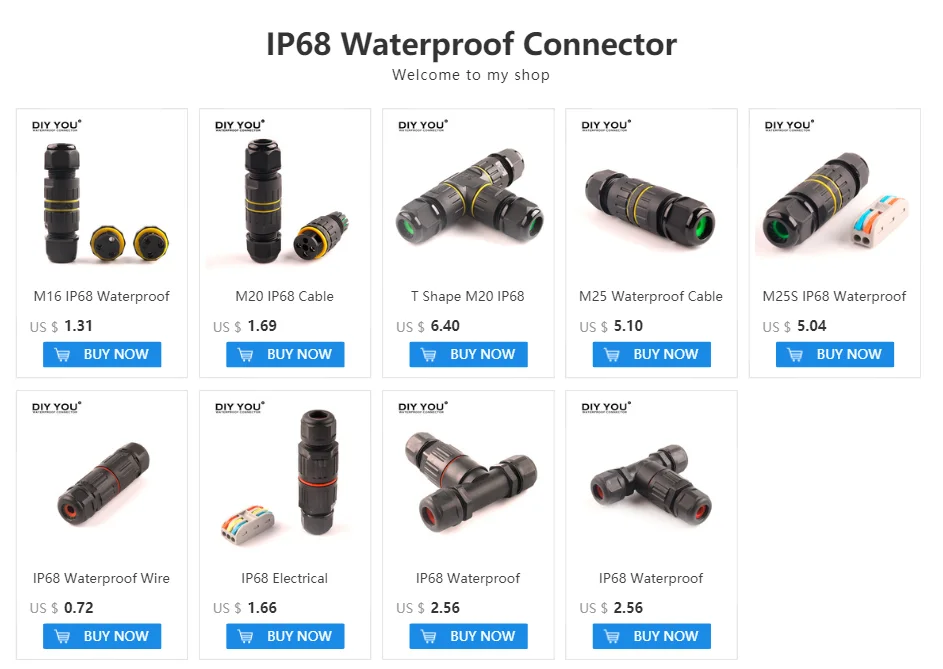Click cart icon for the T Shape M20 IP68

429,355
